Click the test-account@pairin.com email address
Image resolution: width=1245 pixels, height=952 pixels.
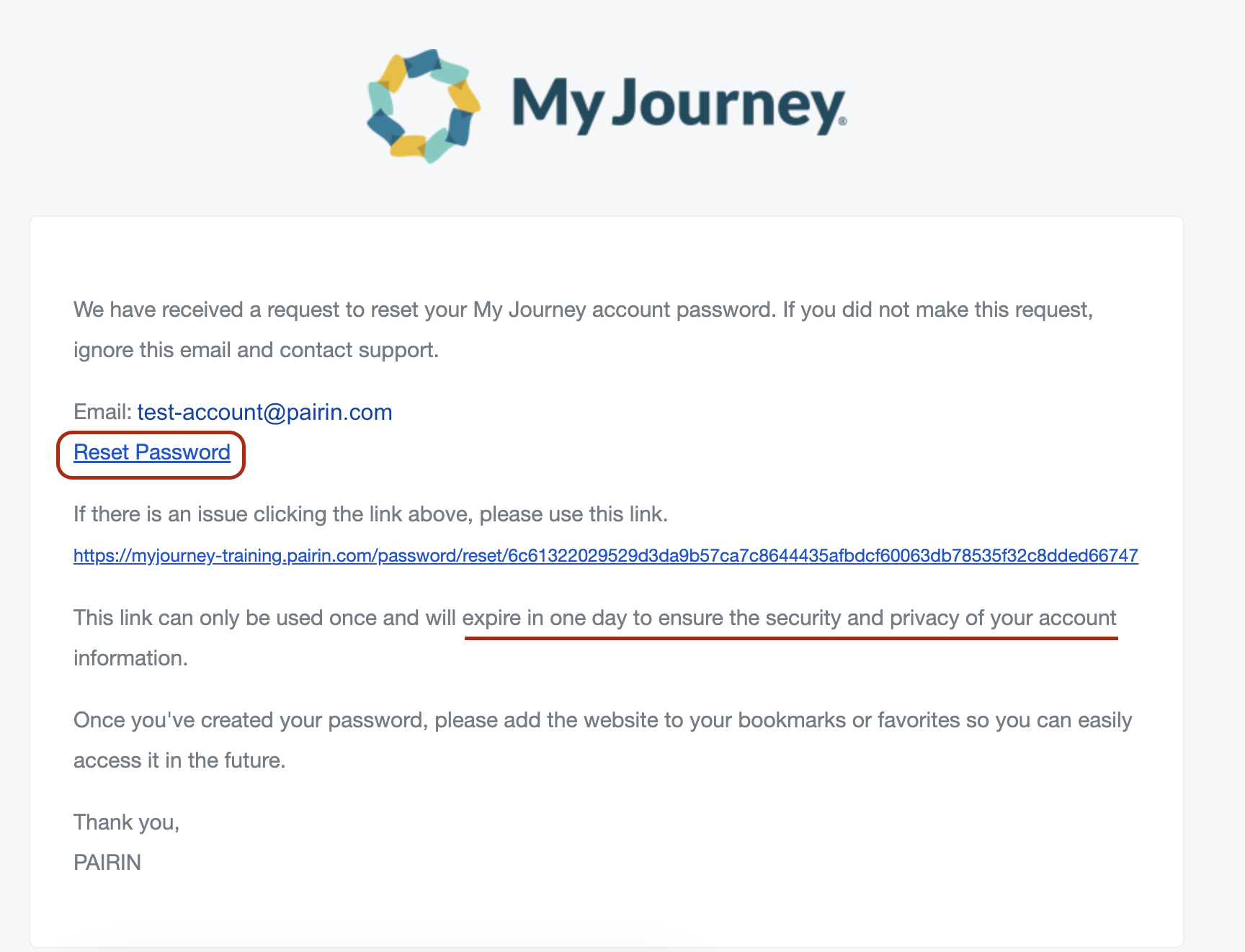pos(264,412)
